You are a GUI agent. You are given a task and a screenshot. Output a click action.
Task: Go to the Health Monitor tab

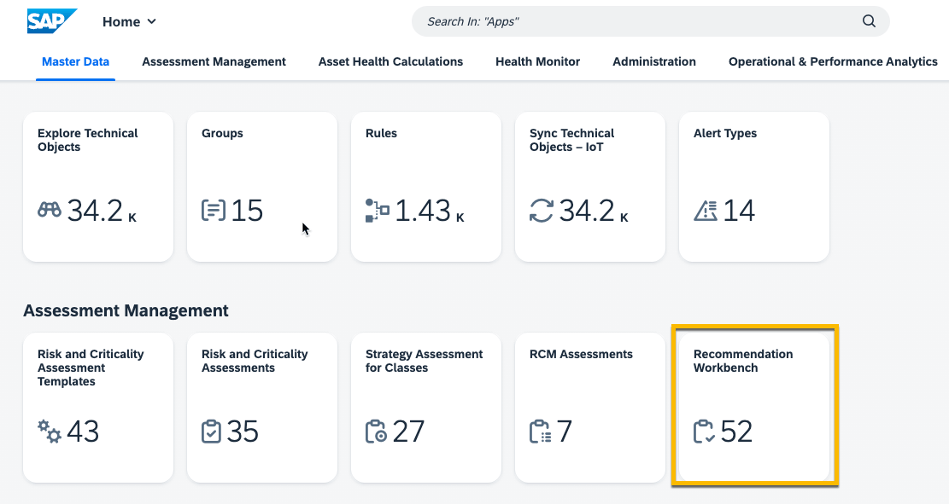point(538,62)
